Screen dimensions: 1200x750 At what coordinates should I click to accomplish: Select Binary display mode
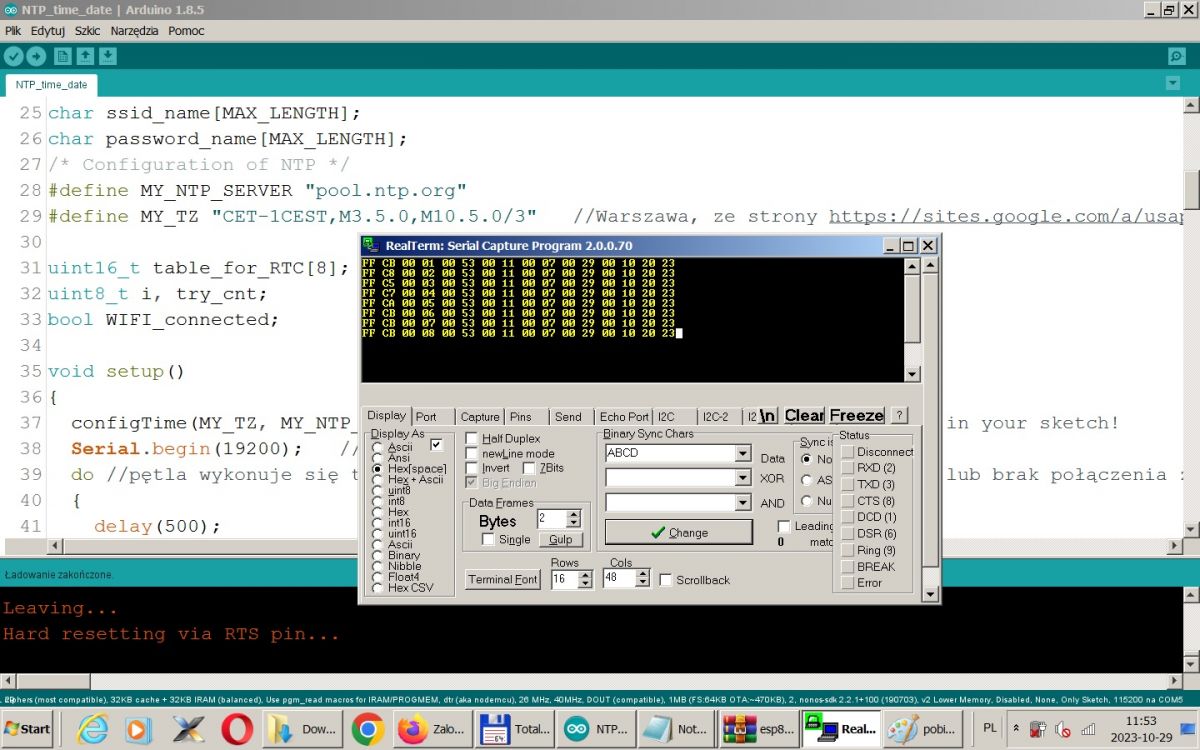378,556
